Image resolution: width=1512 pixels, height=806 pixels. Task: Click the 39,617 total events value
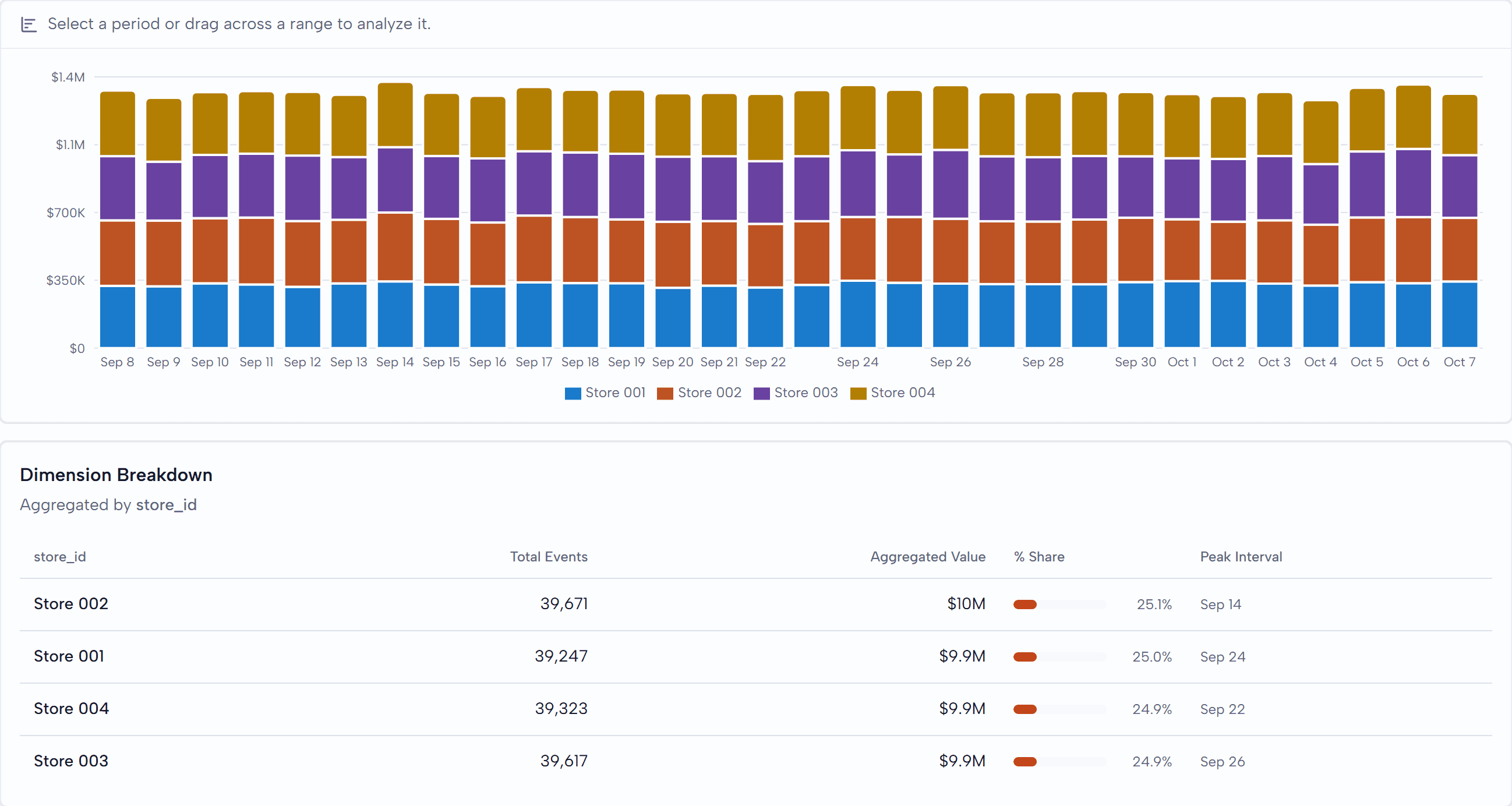(563, 761)
